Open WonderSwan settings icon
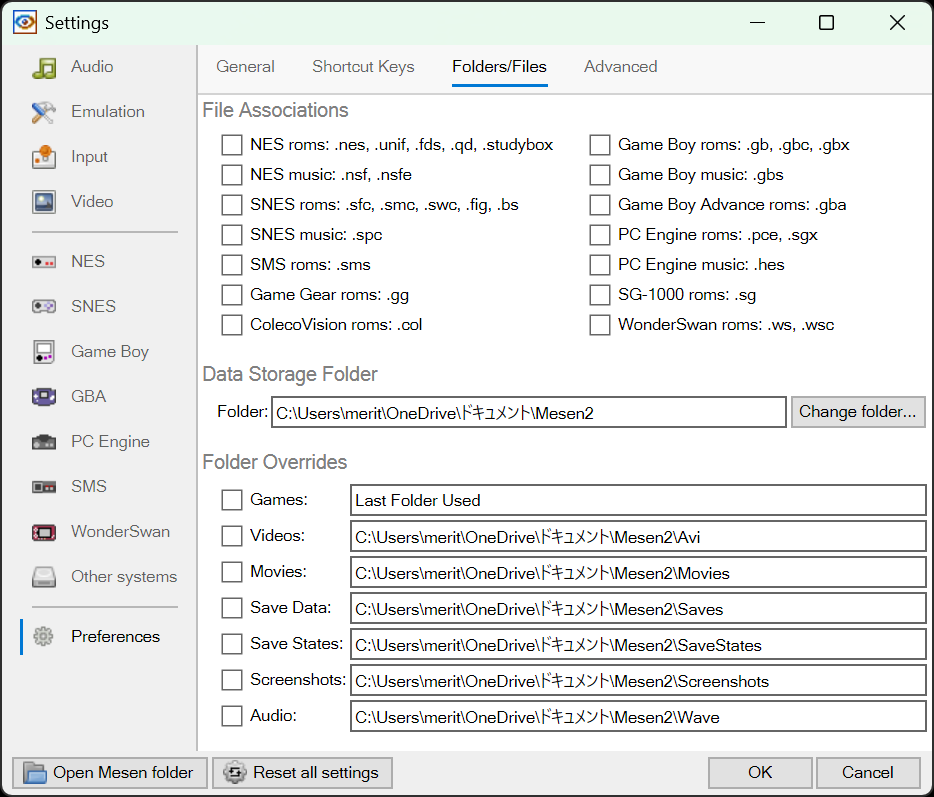Image resolution: width=934 pixels, height=797 pixels. pos(44,532)
